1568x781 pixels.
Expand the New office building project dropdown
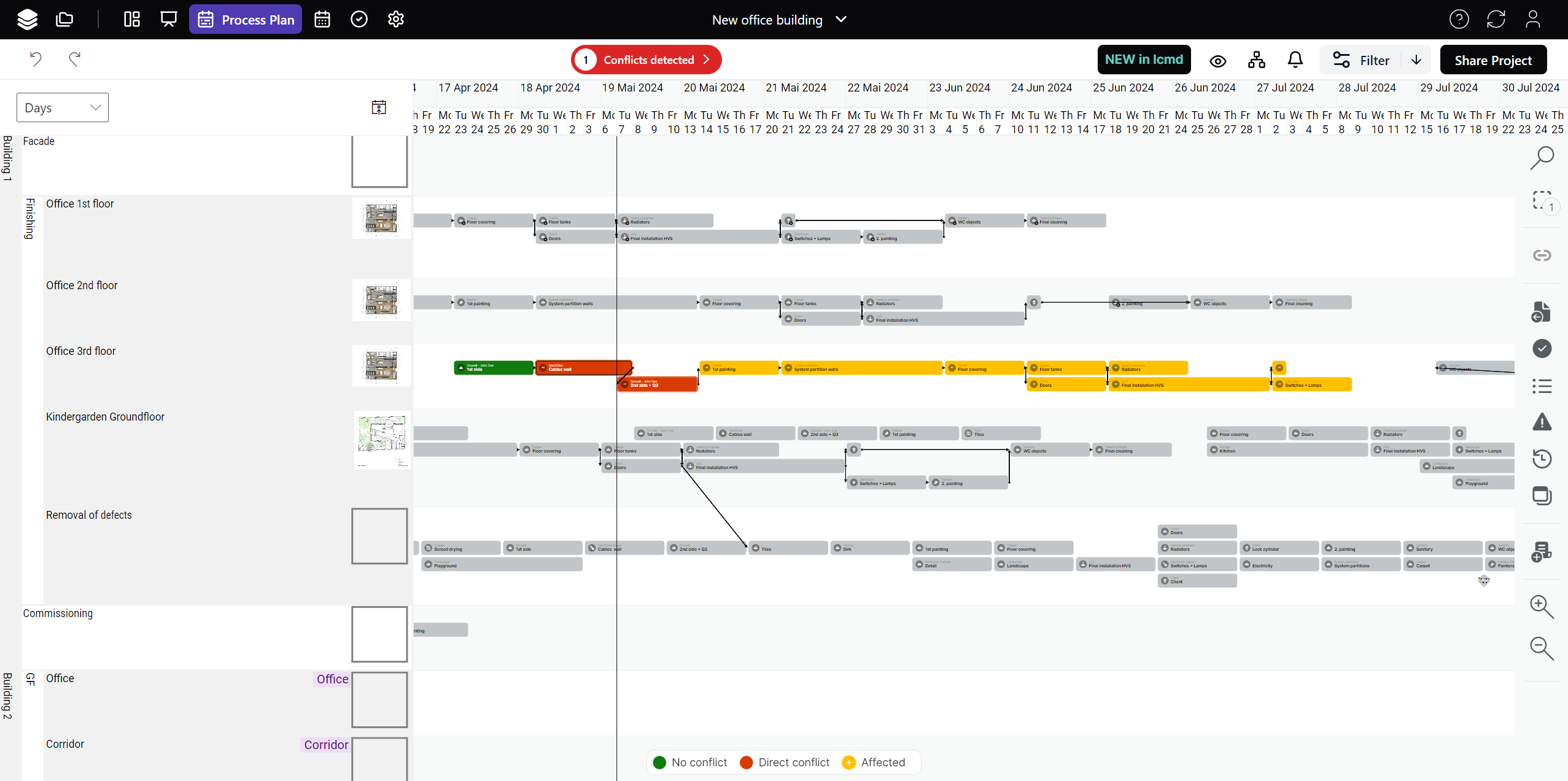click(x=841, y=20)
